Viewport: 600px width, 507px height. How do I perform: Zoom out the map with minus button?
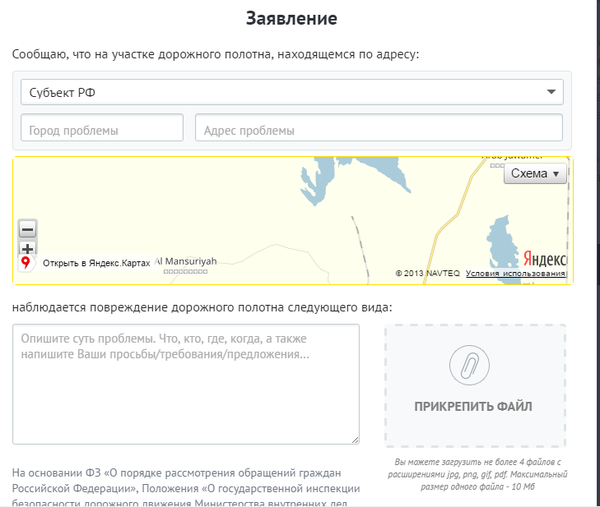[28, 229]
